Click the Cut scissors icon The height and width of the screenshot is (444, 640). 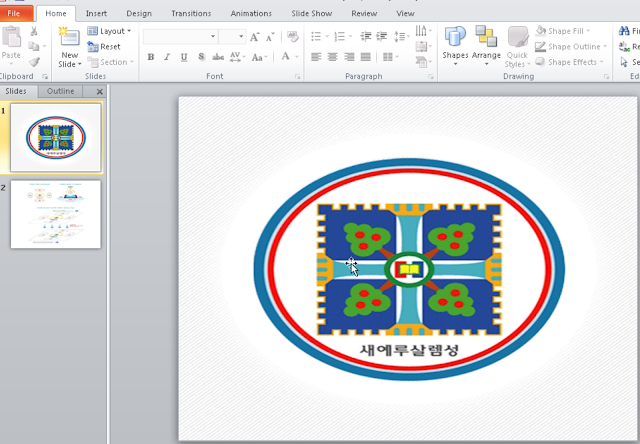[34, 31]
